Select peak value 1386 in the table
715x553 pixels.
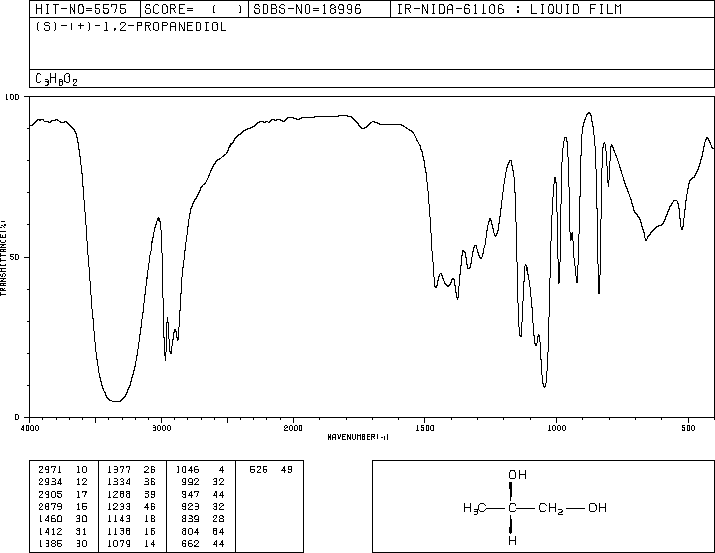(x=50, y=543)
